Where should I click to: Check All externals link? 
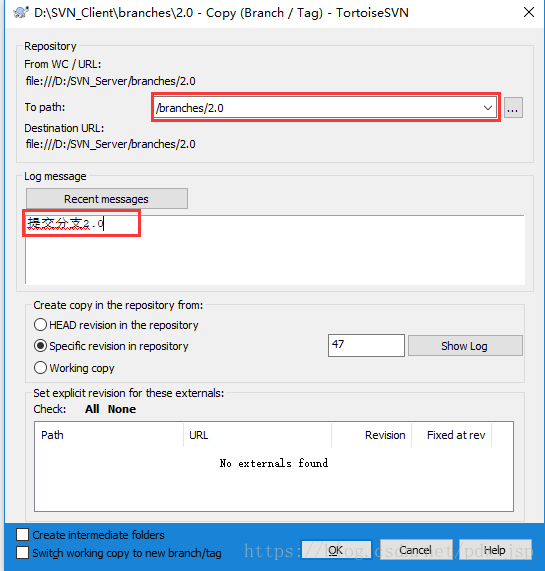92,409
